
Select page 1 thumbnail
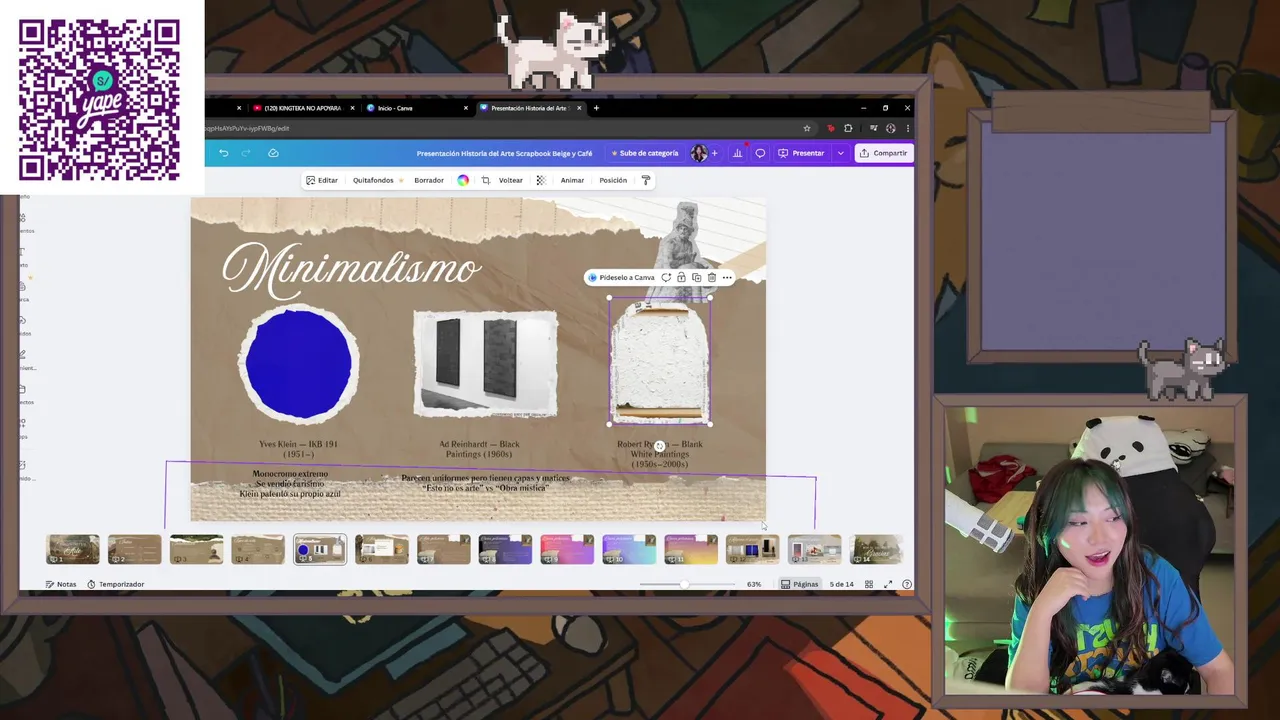click(73, 549)
